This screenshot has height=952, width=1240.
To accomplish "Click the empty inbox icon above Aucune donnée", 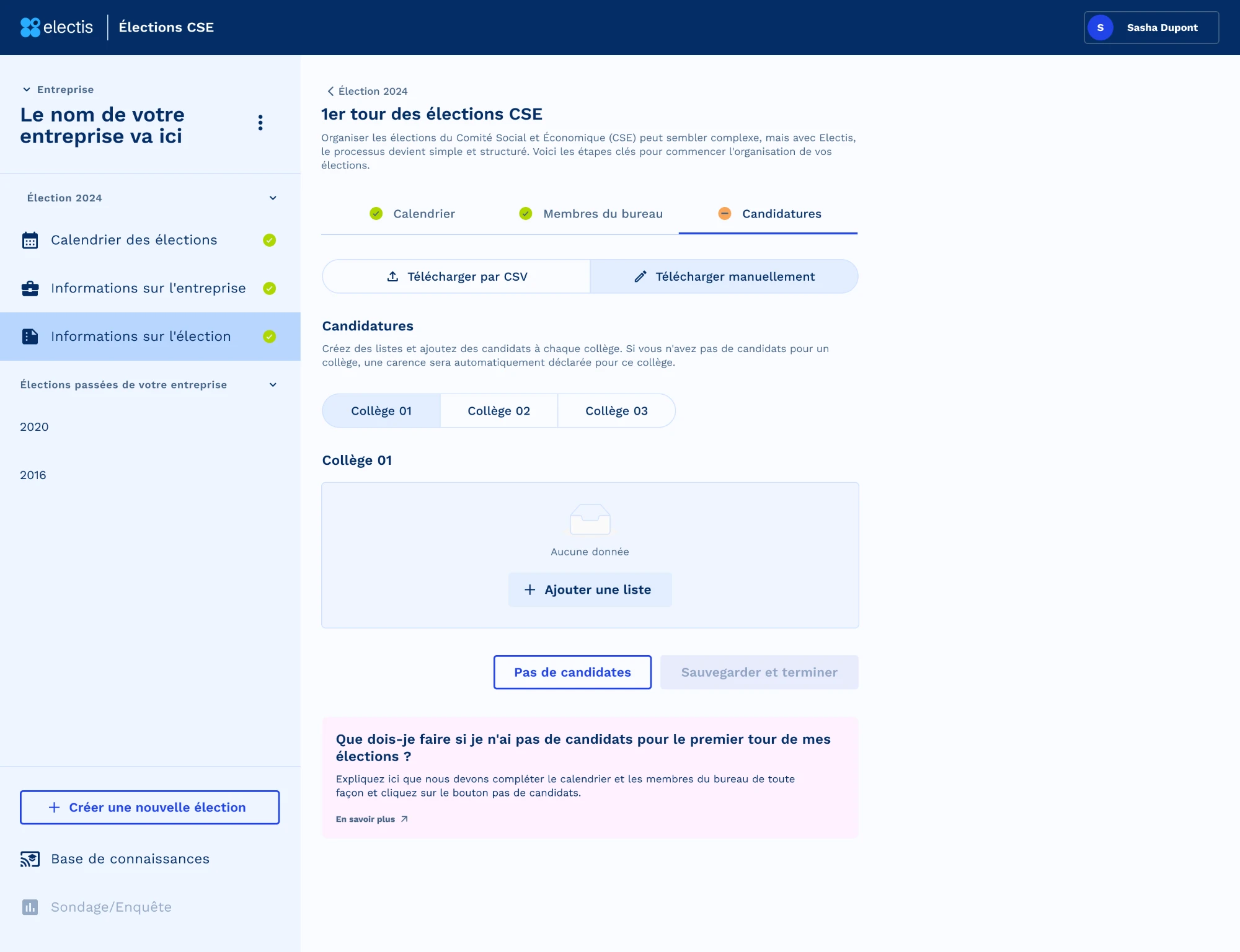I will tap(590, 519).
